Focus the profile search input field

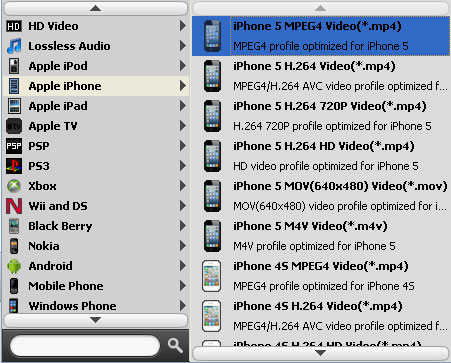[85, 346]
